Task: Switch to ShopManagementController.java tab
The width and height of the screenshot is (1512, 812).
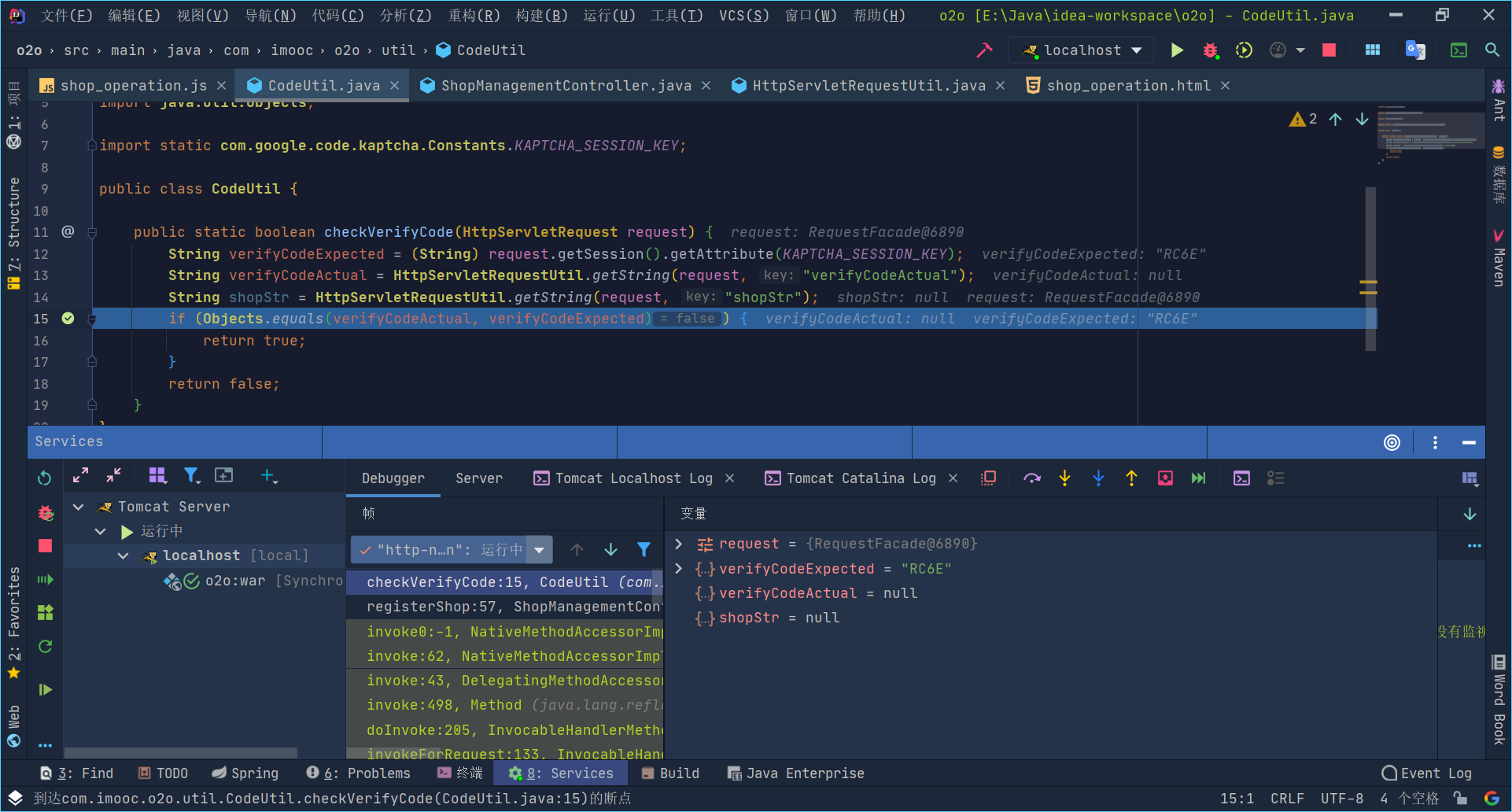Action: [x=566, y=86]
